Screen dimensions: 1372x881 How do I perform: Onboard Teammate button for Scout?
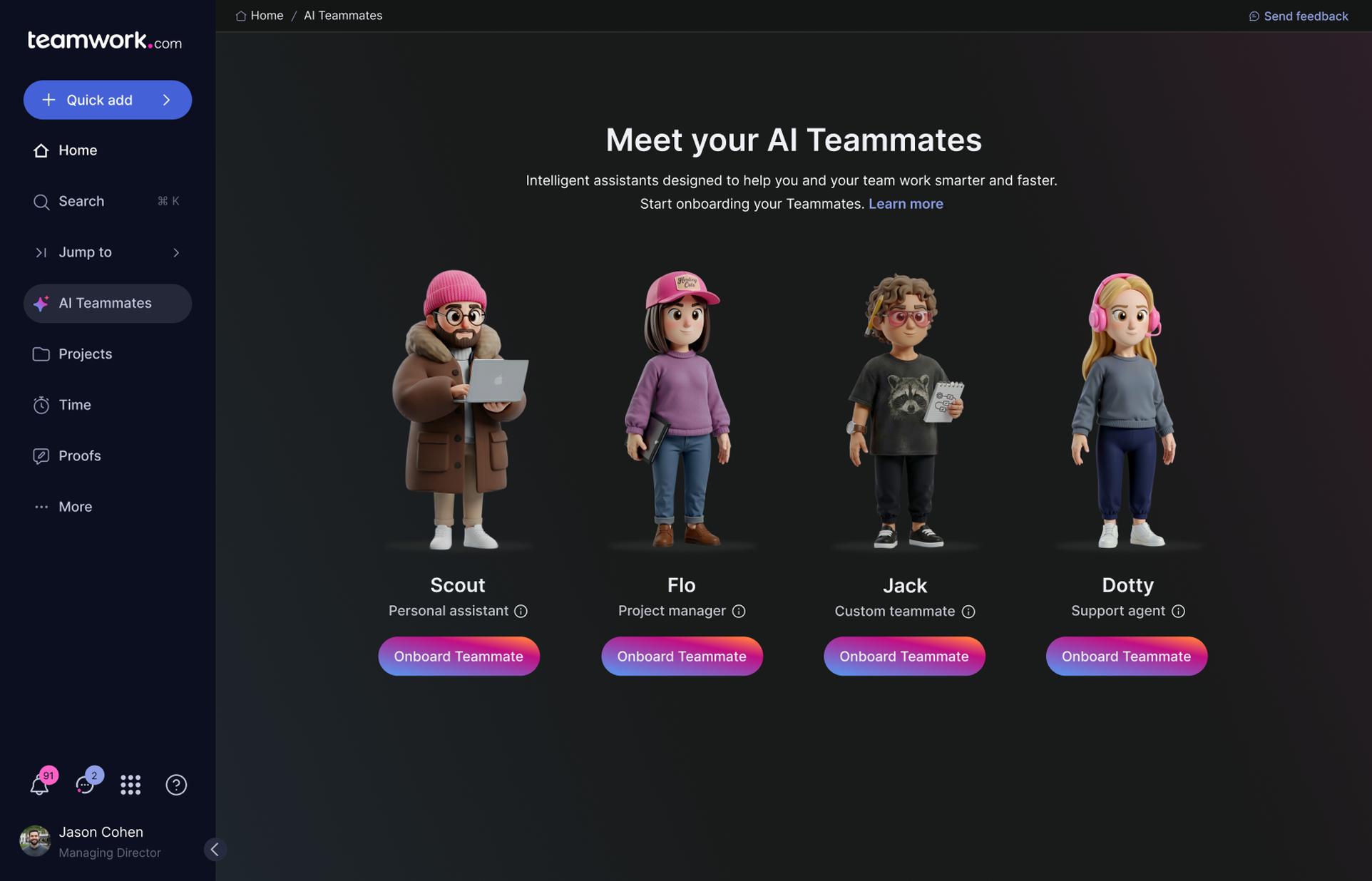tap(459, 656)
